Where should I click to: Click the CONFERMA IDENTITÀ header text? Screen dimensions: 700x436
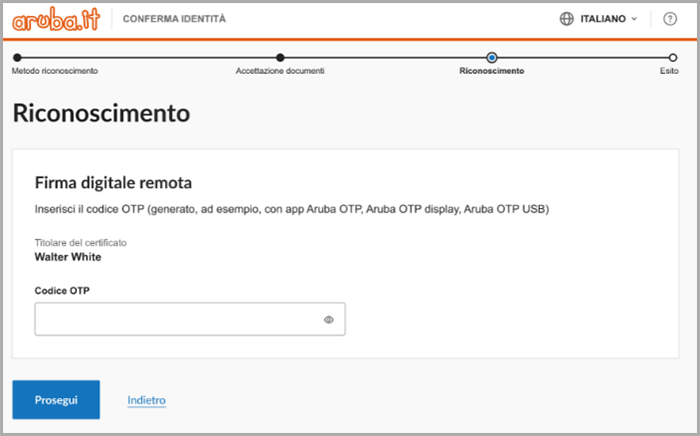[174, 19]
